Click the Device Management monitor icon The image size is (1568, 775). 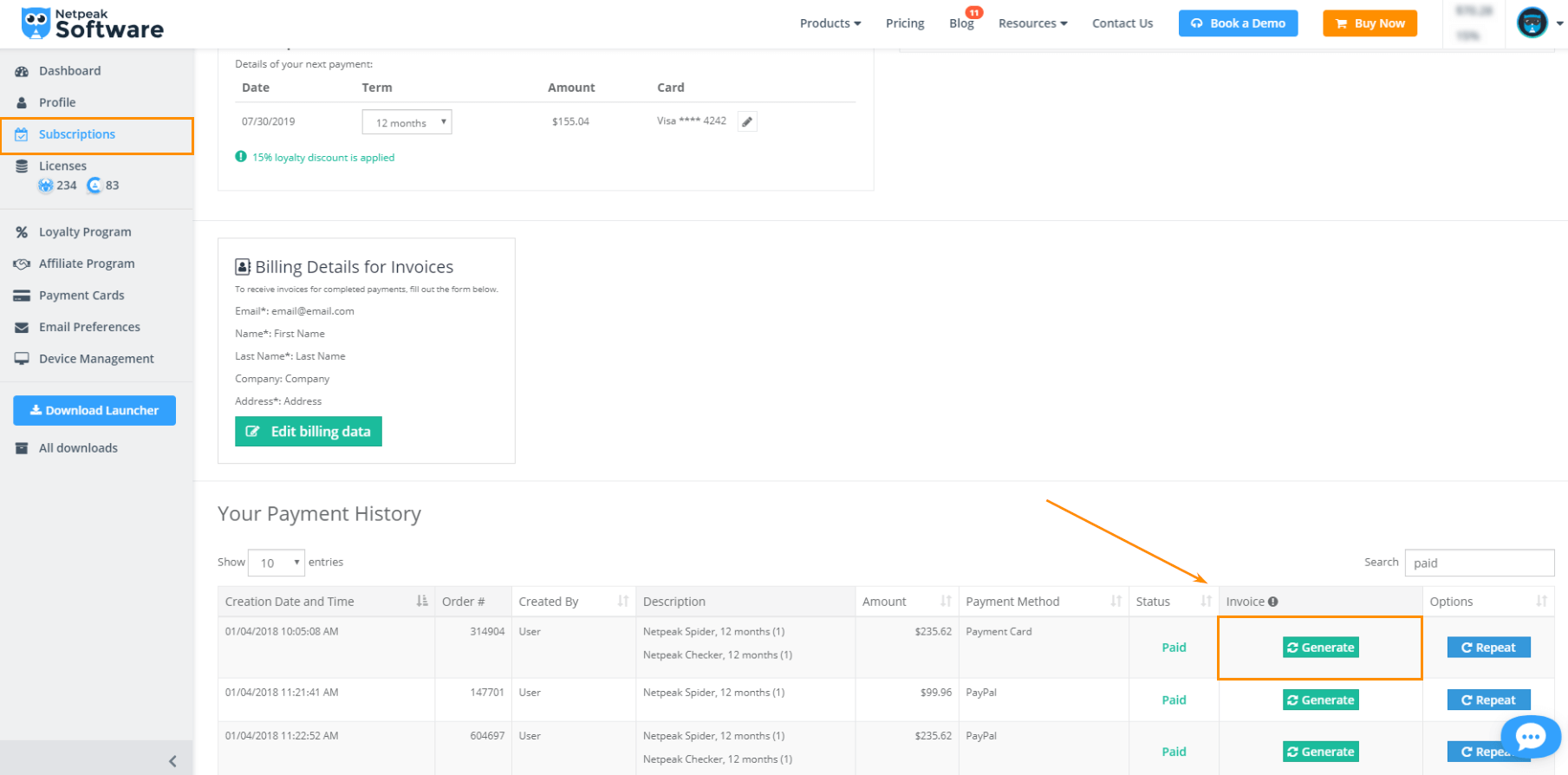(22, 359)
